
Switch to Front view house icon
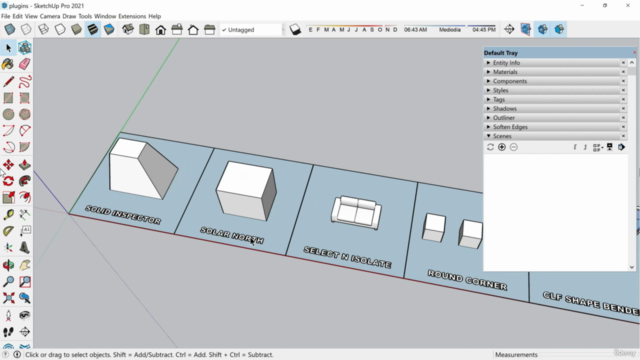160,29
